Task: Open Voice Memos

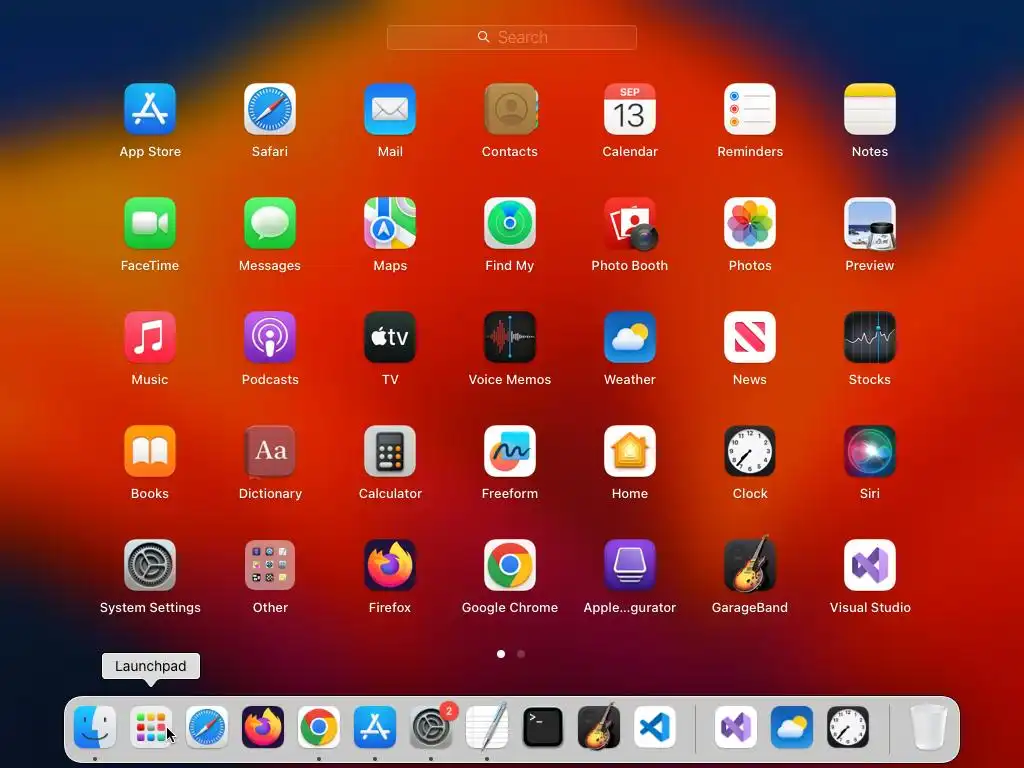Action: pyautogui.click(x=510, y=337)
